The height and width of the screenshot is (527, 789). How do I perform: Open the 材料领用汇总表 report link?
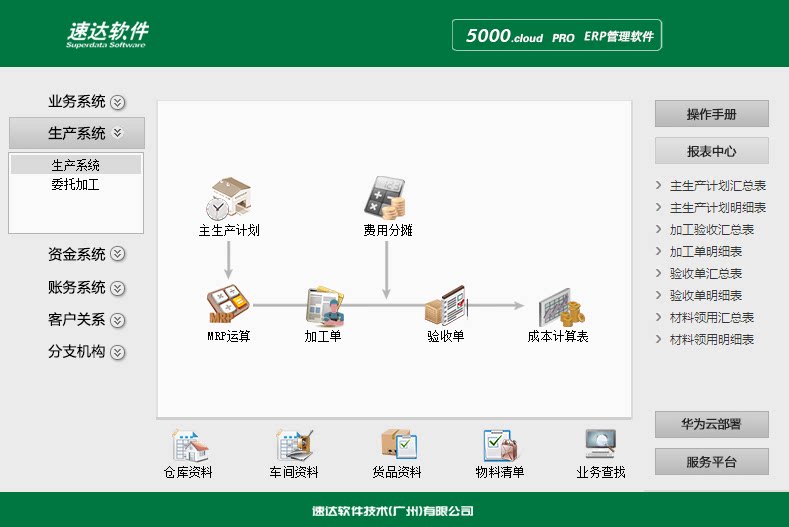[x=712, y=318]
